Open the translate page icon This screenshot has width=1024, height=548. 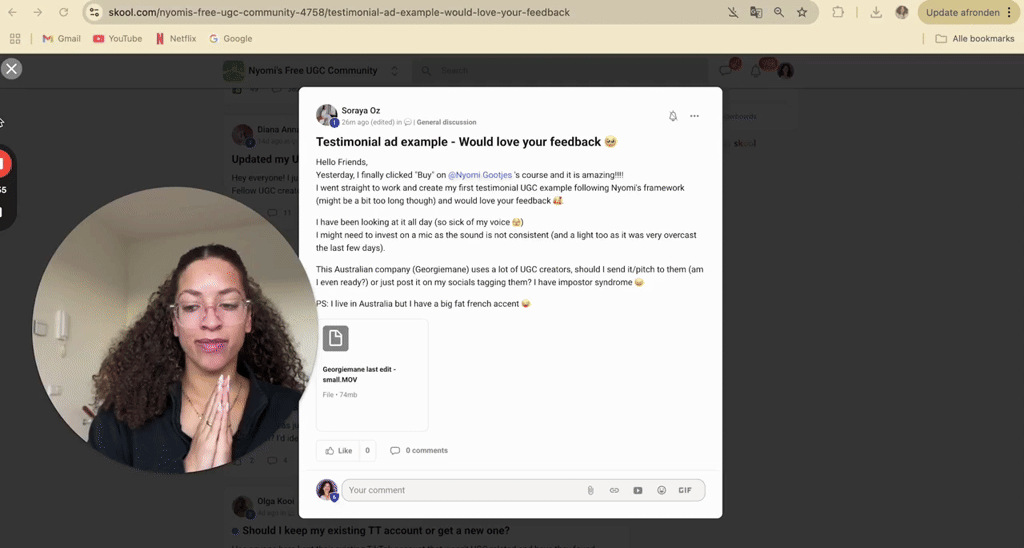click(756, 12)
